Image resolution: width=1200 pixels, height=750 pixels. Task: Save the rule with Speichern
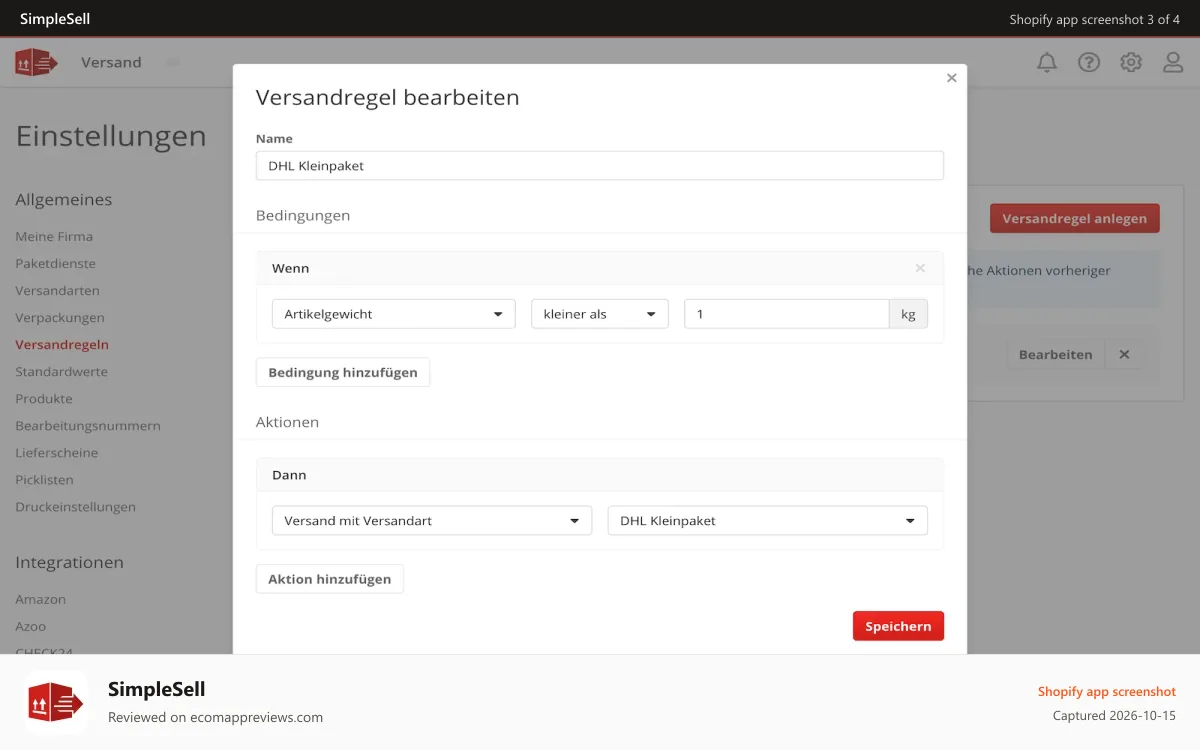coord(898,626)
